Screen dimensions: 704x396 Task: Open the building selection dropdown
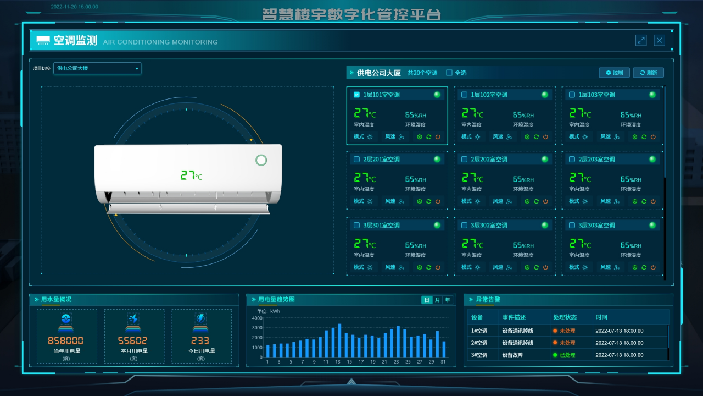click(97, 68)
